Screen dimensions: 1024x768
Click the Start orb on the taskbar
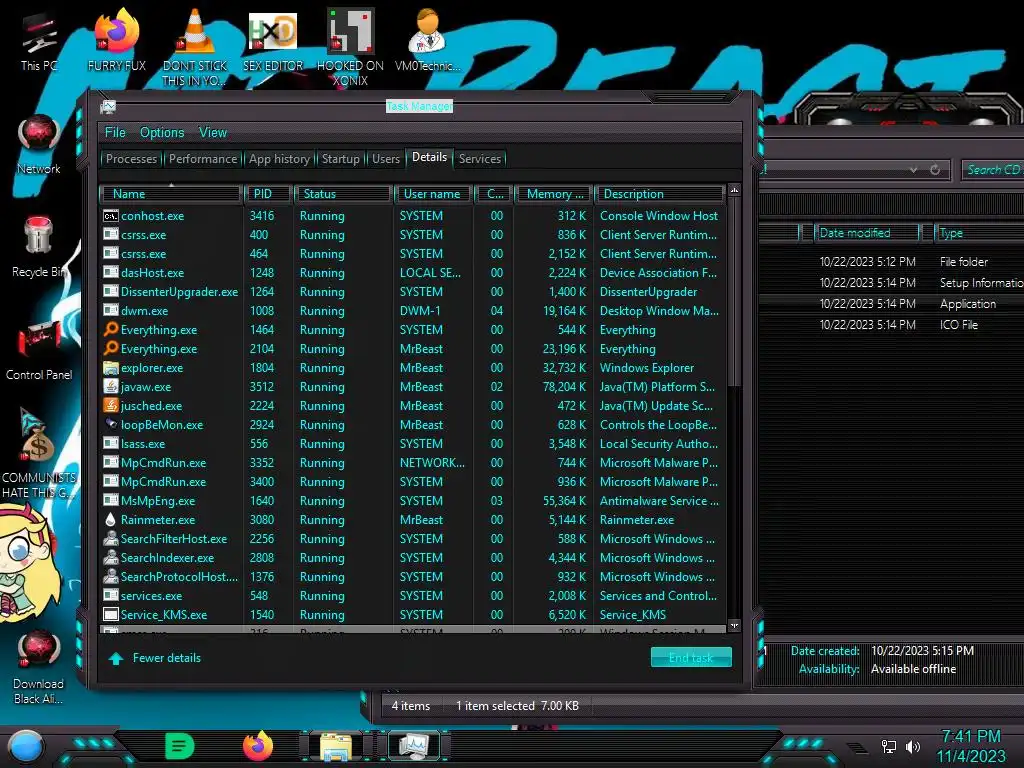25,748
